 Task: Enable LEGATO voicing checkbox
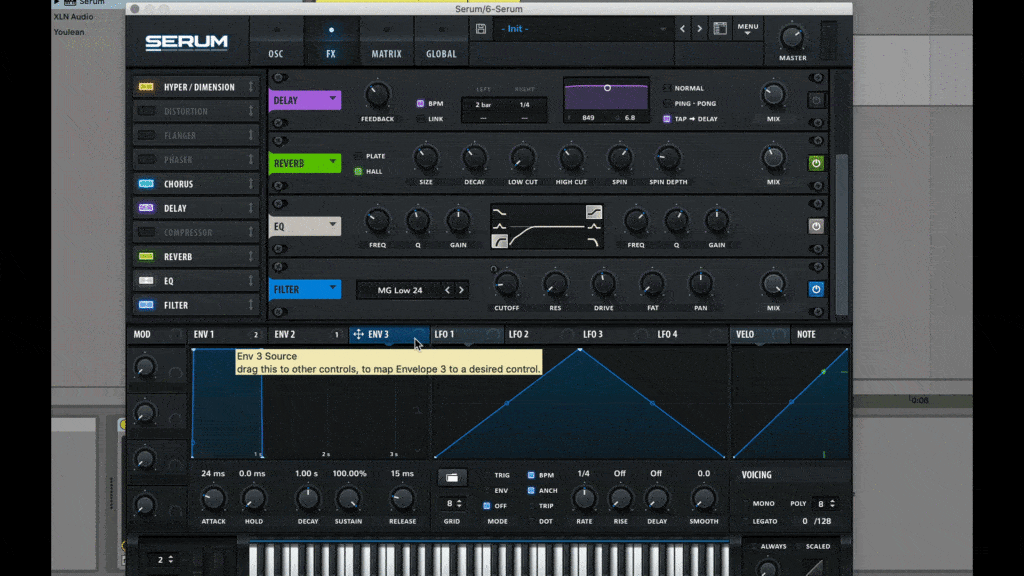746,521
